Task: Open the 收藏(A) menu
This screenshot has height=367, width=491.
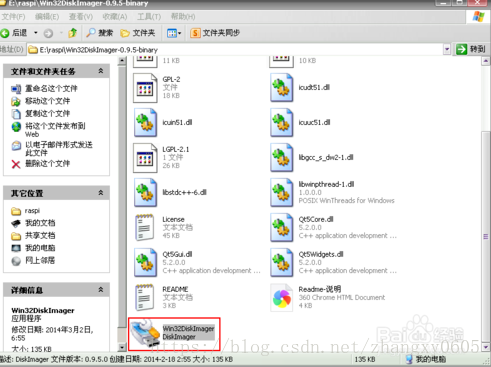Action: tap(115, 16)
